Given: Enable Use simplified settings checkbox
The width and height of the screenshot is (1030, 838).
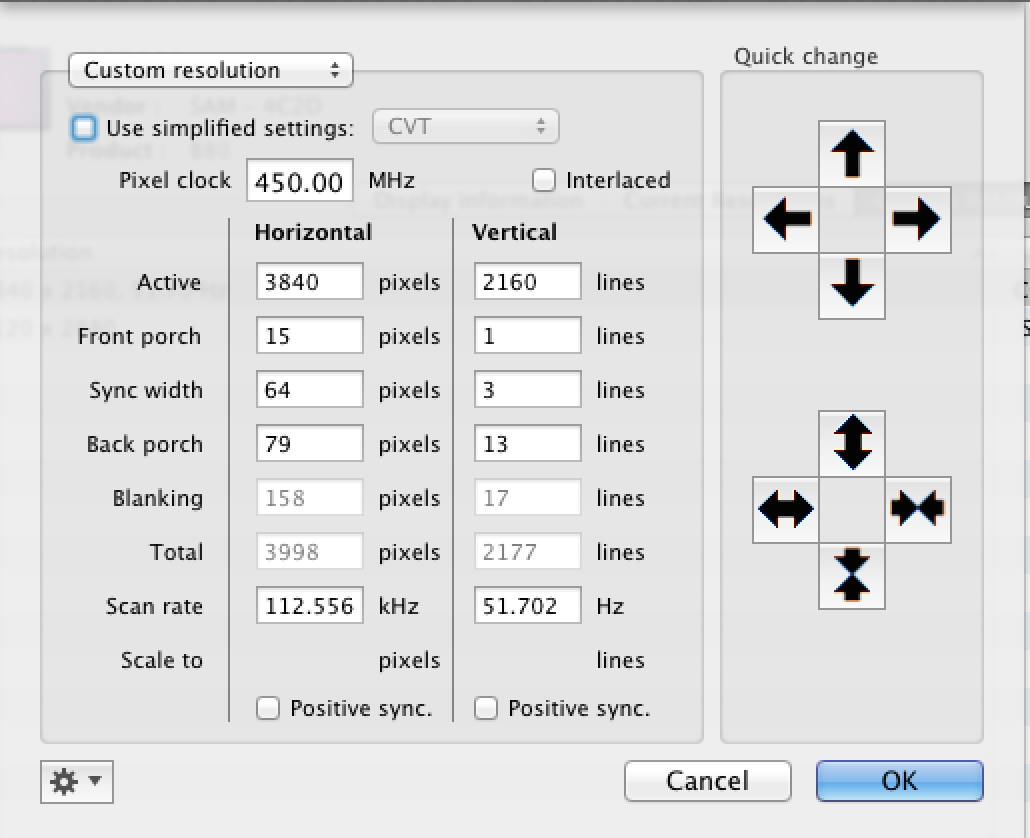Looking at the screenshot, I should tap(84, 127).
